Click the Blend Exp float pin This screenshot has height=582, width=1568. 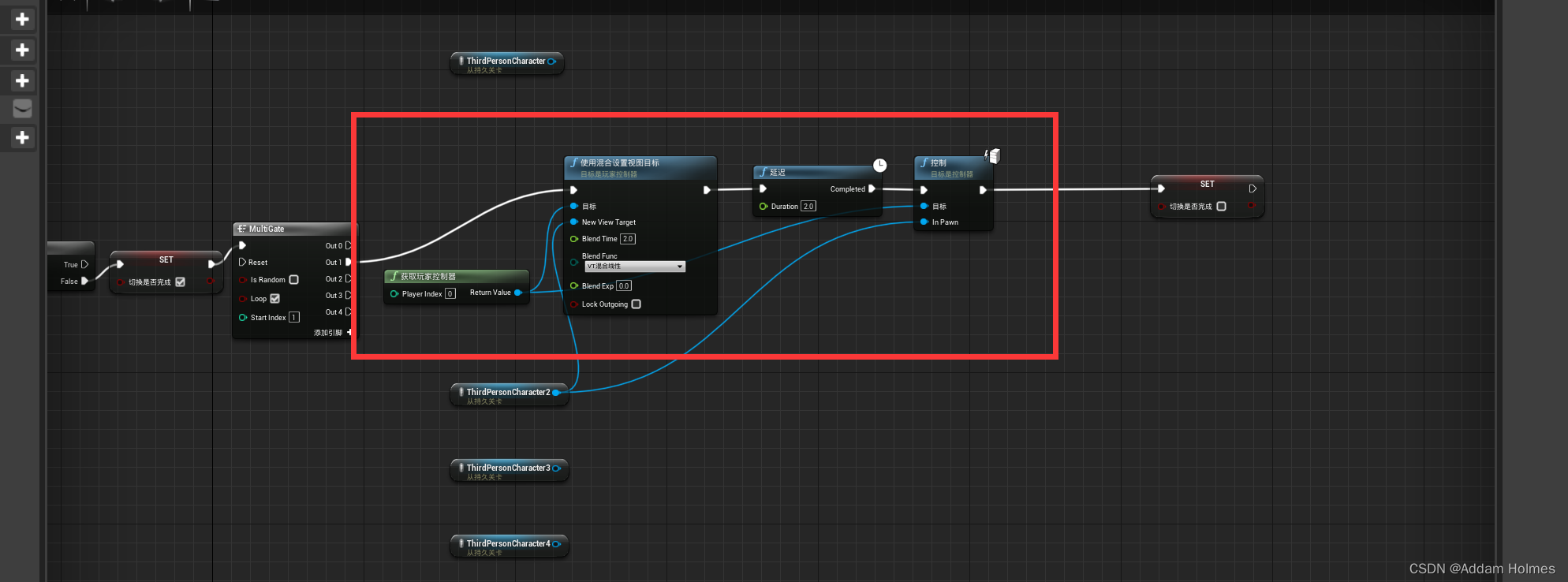coord(574,285)
